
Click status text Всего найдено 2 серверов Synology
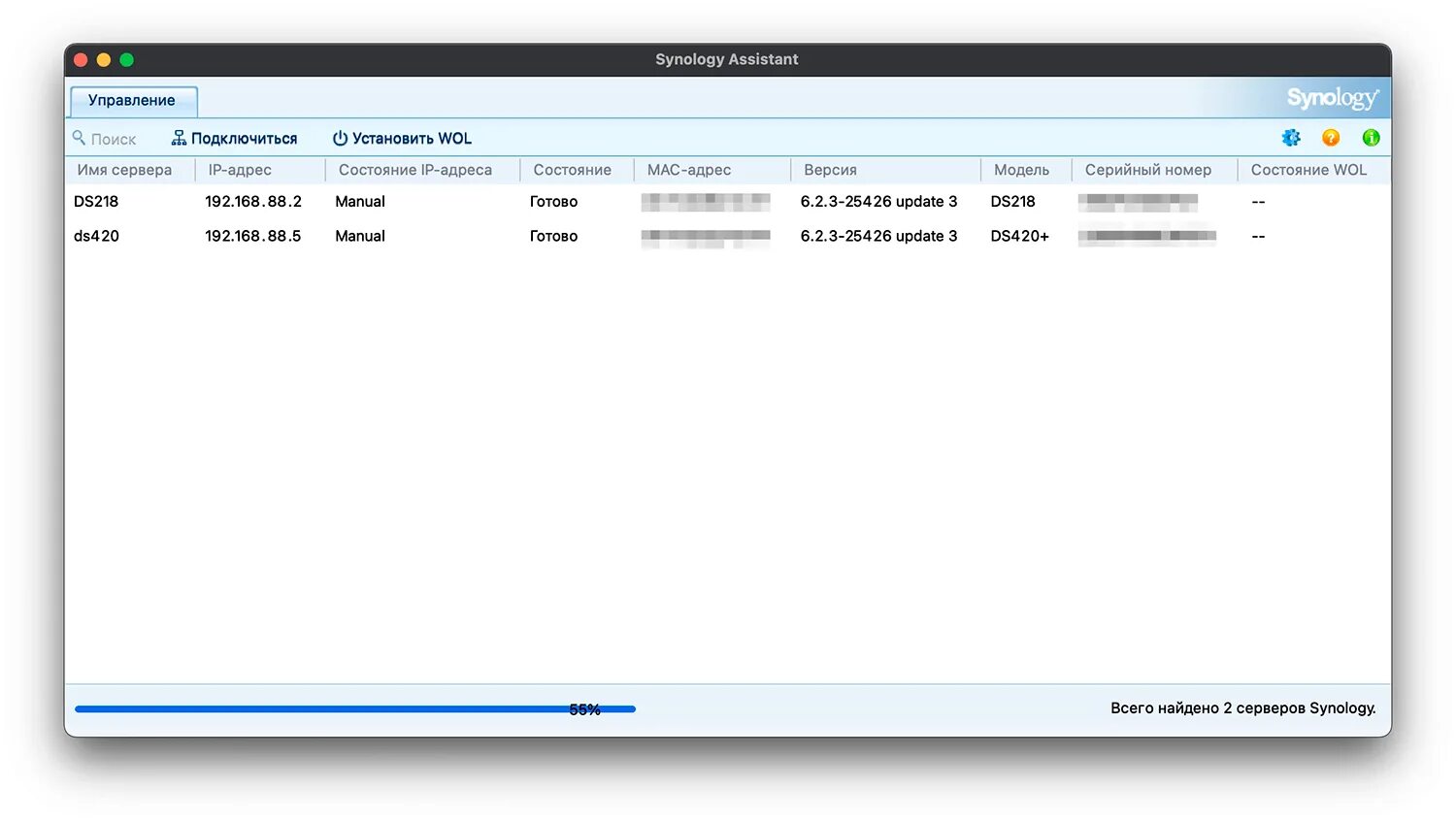[1243, 708]
